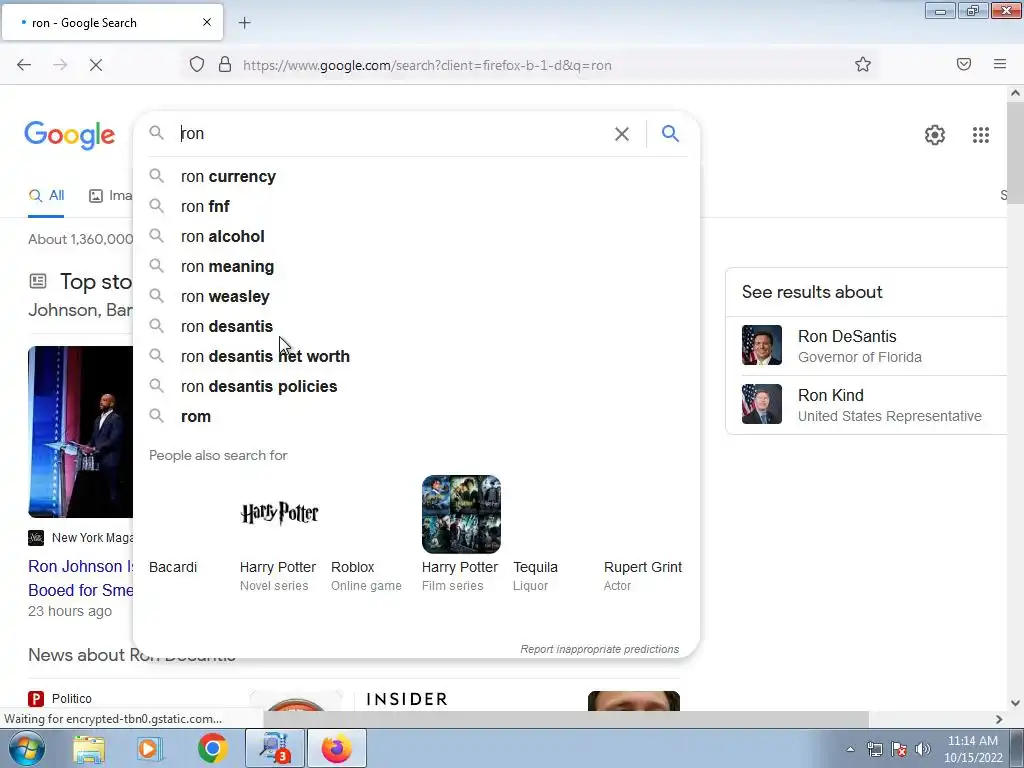Stop loading the page
1024x768 pixels.
click(x=95, y=65)
